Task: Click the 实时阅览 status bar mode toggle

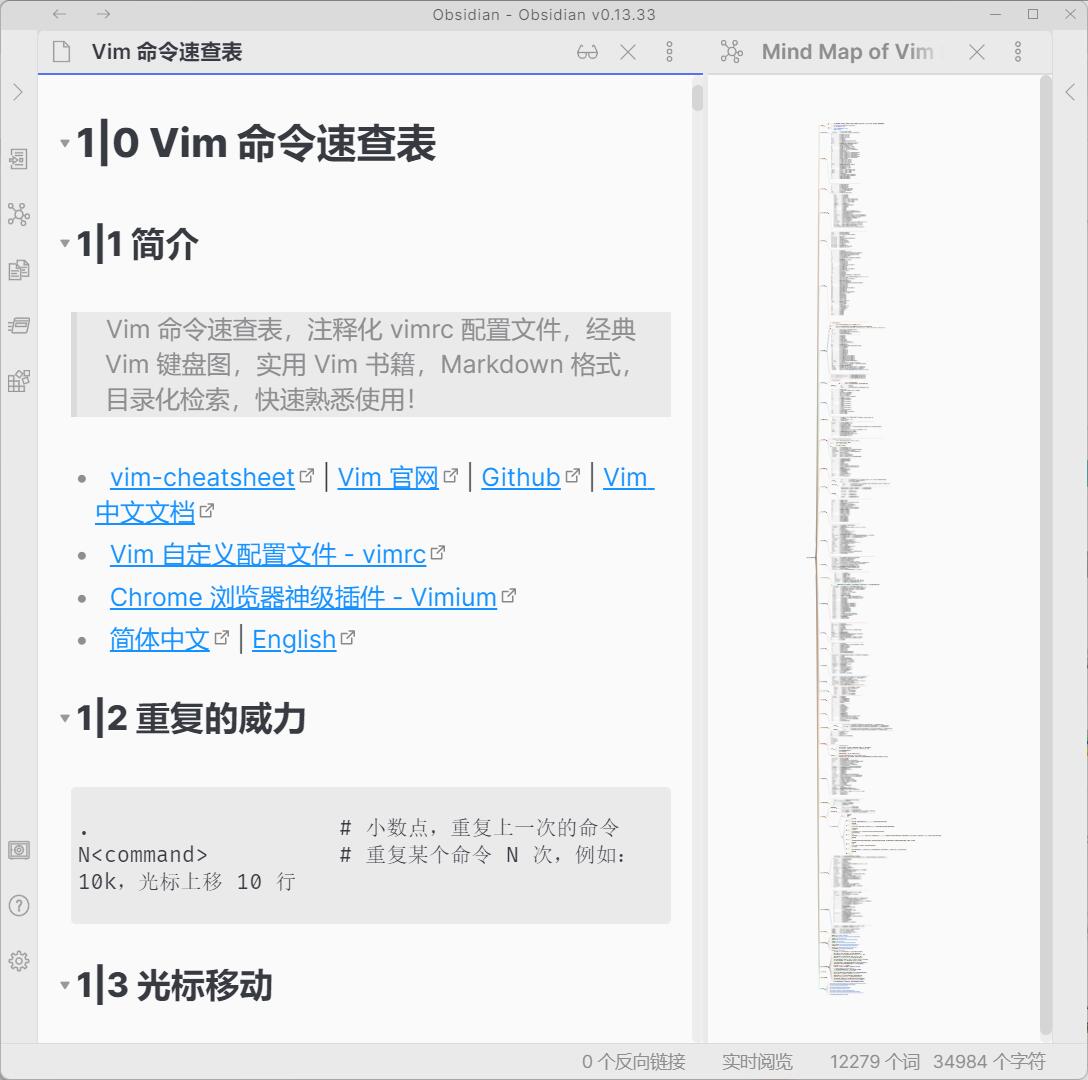Action: point(757,1061)
